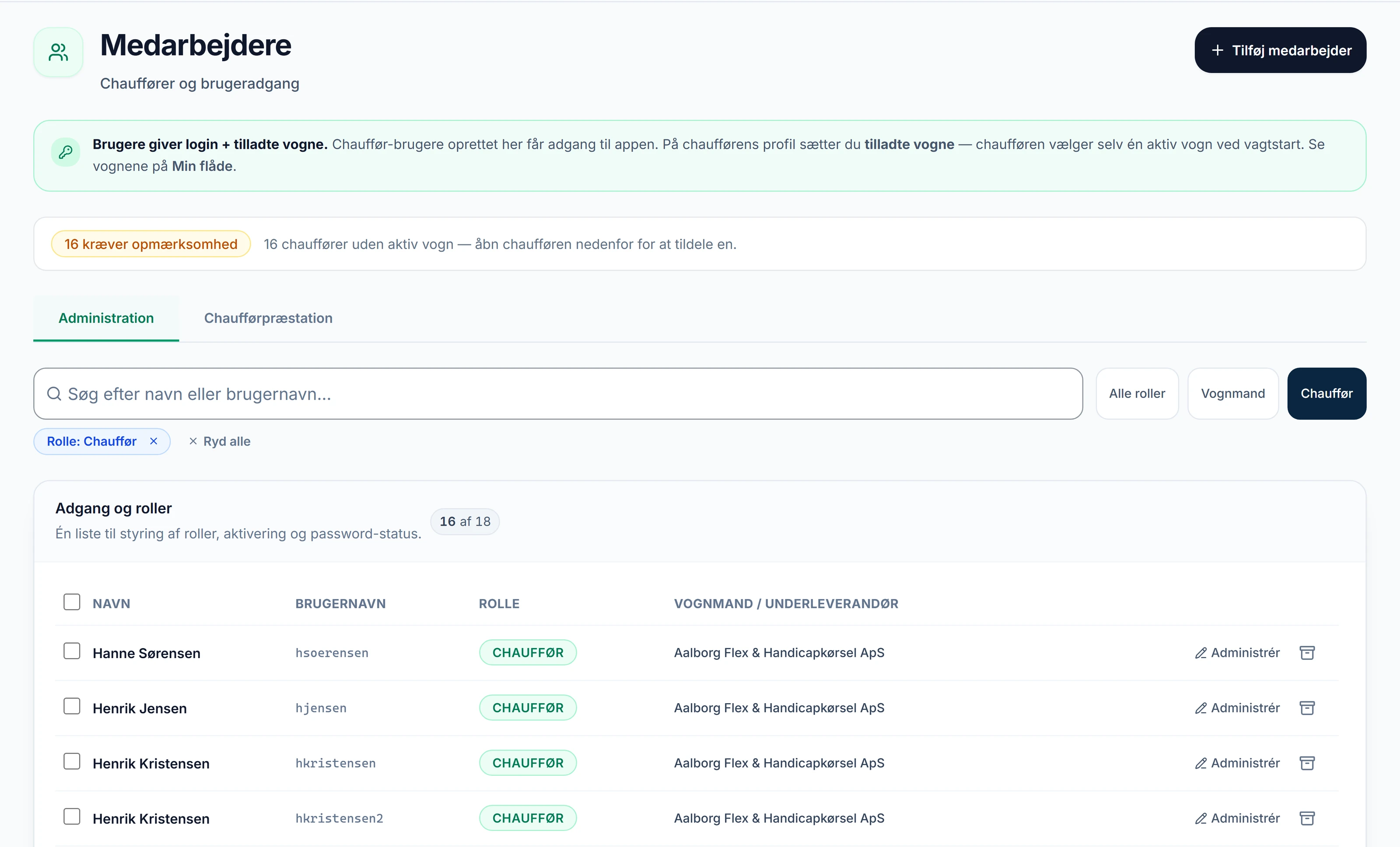Click archive icon in hkristensen row

pos(1307,763)
